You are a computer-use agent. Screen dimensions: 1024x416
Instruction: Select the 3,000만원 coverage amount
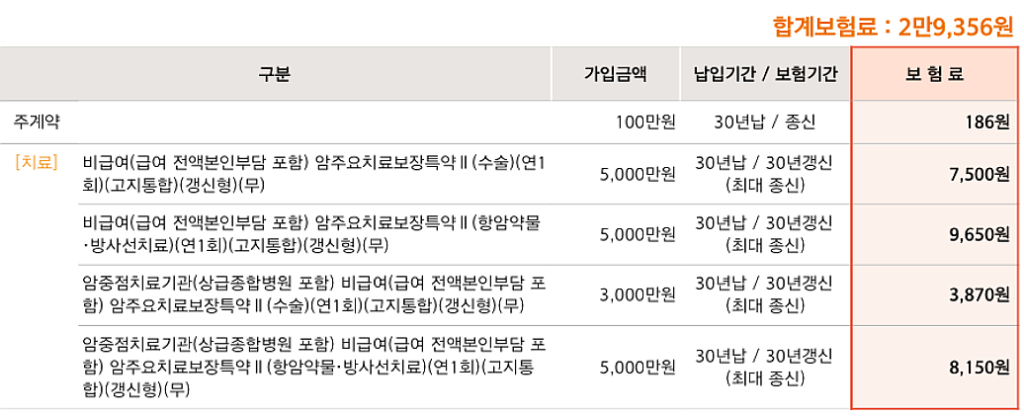pos(637,295)
